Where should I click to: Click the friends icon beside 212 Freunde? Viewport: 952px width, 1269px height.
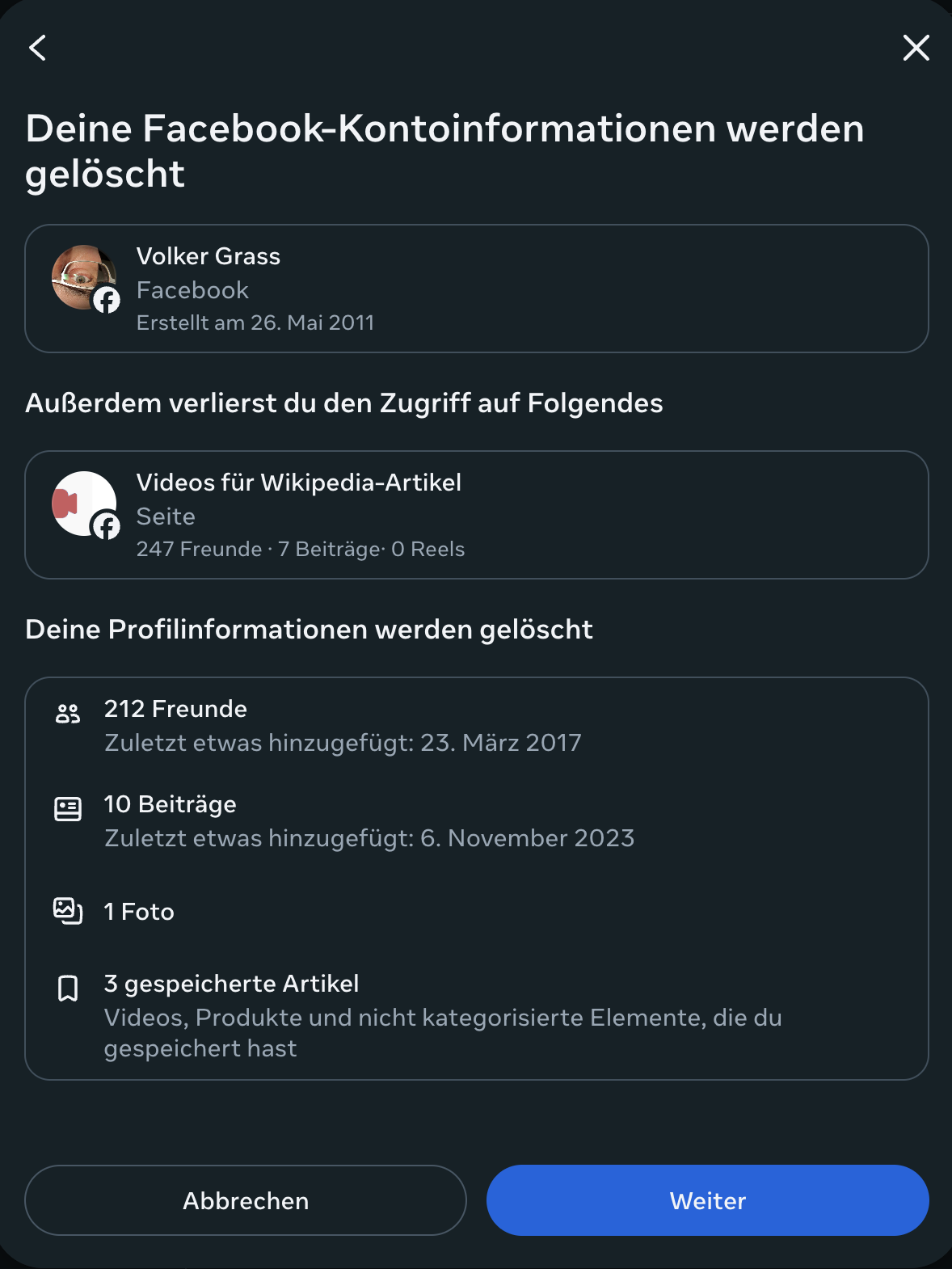point(68,713)
